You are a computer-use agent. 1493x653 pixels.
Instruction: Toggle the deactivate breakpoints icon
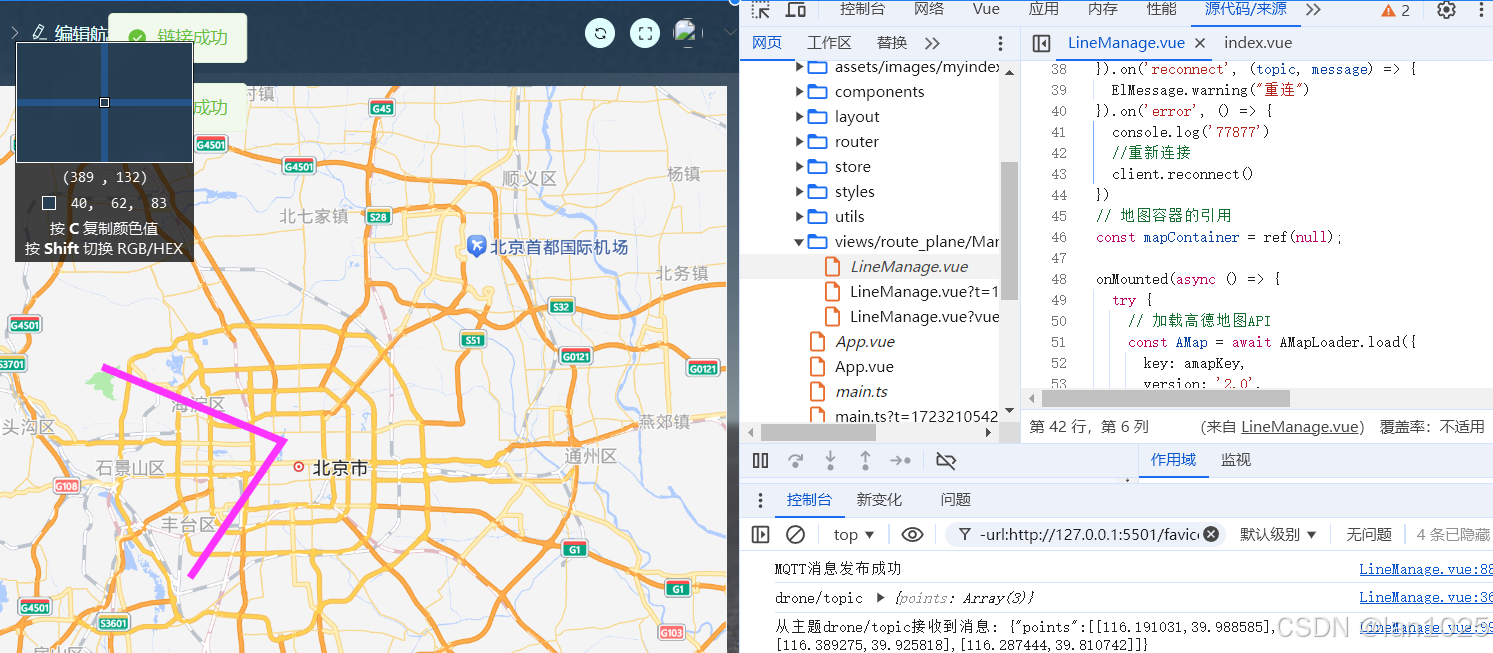click(x=945, y=460)
